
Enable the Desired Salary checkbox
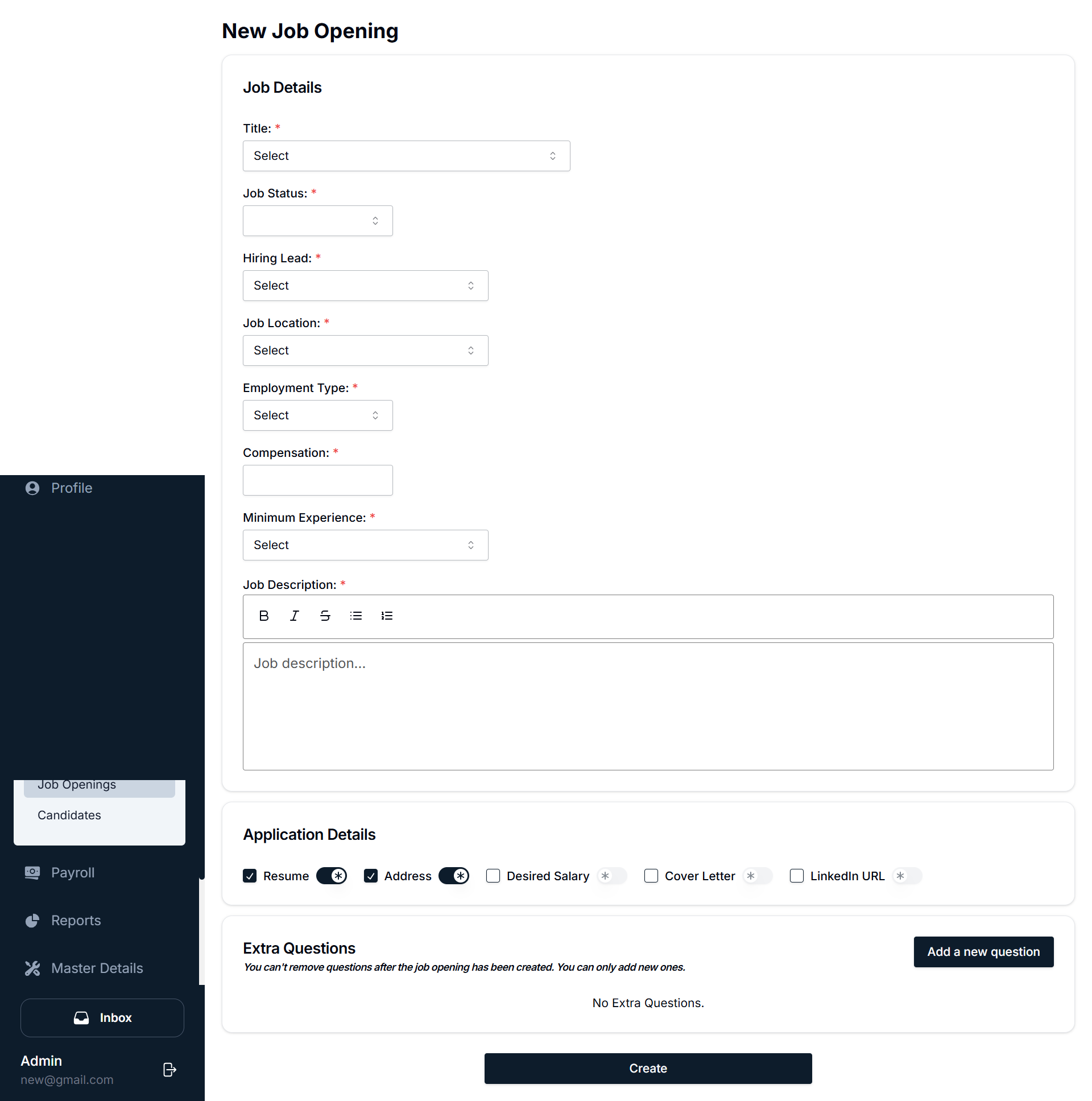coord(492,876)
